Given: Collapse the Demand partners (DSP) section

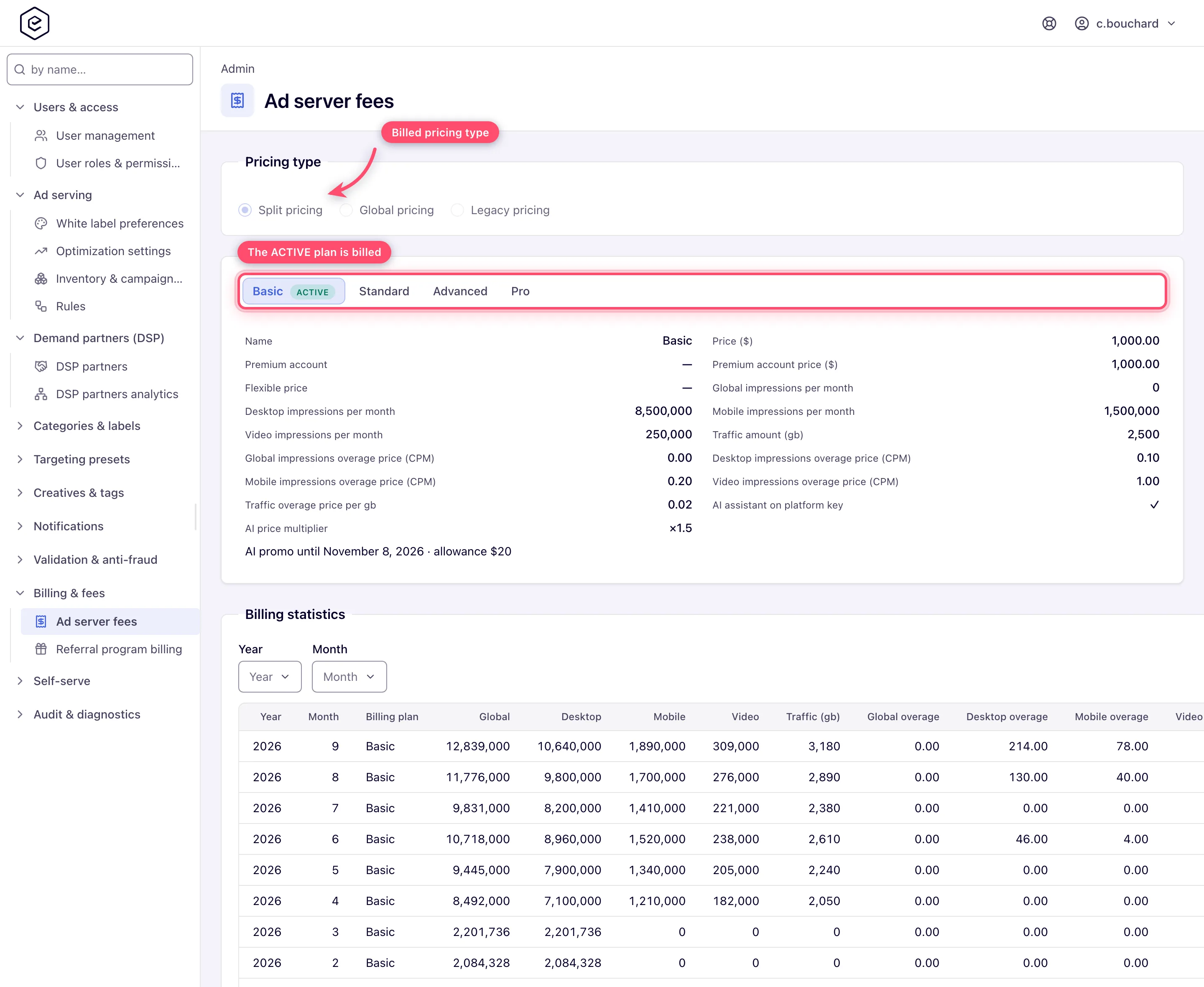Looking at the screenshot, I should [20, 338].
